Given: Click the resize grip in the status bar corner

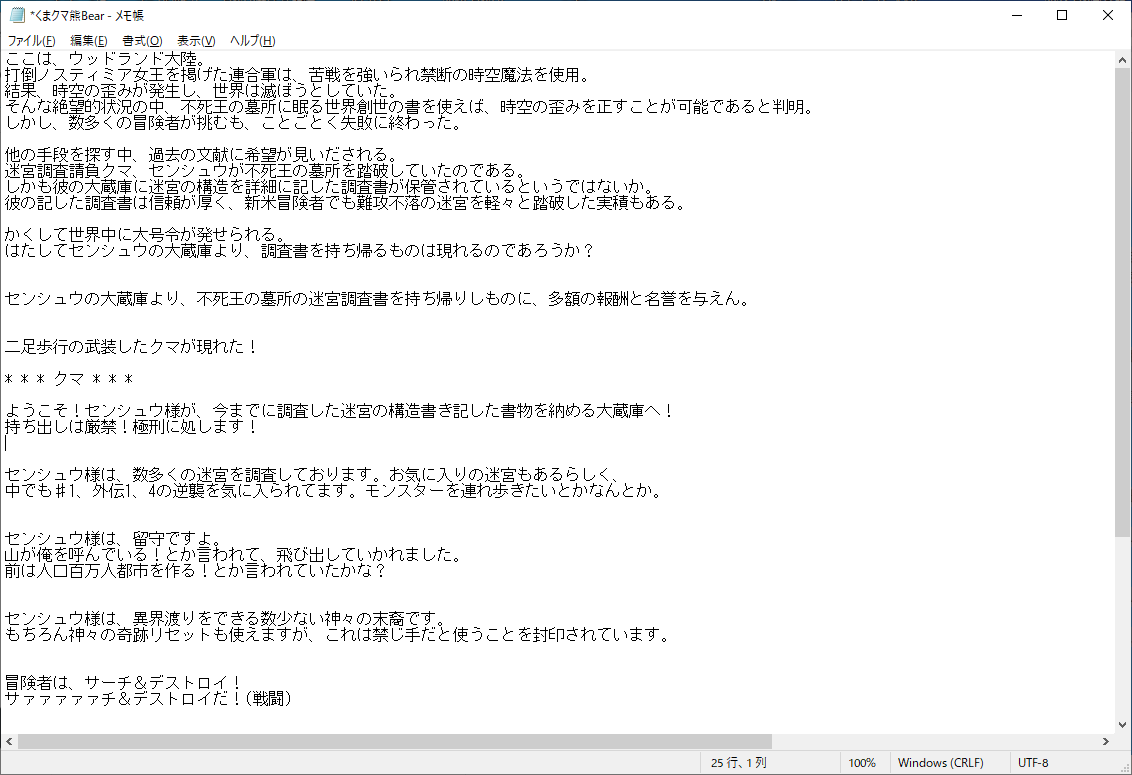Looking at the screenshot, I should pos(1124,767).
